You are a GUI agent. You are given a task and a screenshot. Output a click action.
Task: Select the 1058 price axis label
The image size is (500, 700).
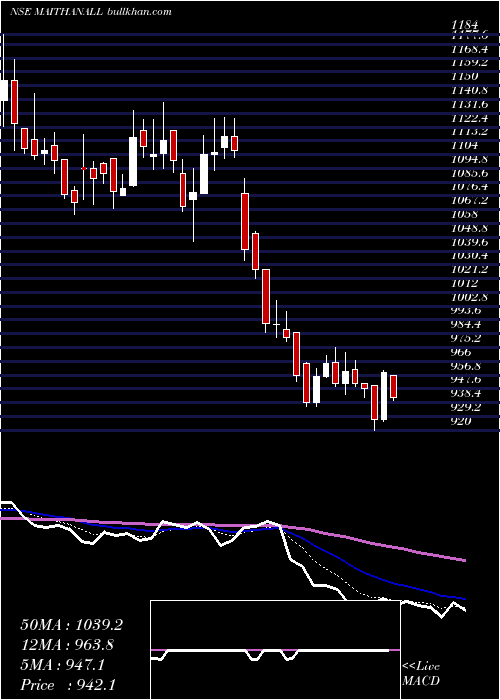(464, 214)
